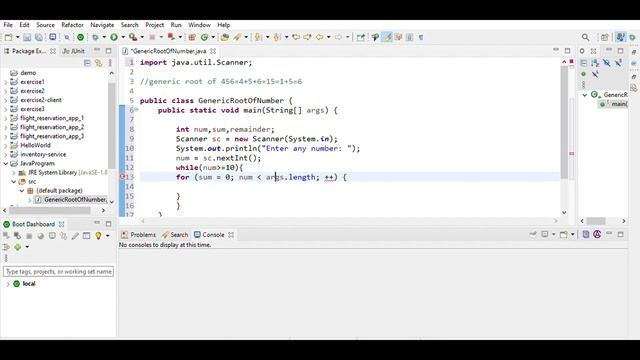Viewport: 640px width, 360px height.
Task: Expand the JRE System Library node
Action: [x=13, y=173]
